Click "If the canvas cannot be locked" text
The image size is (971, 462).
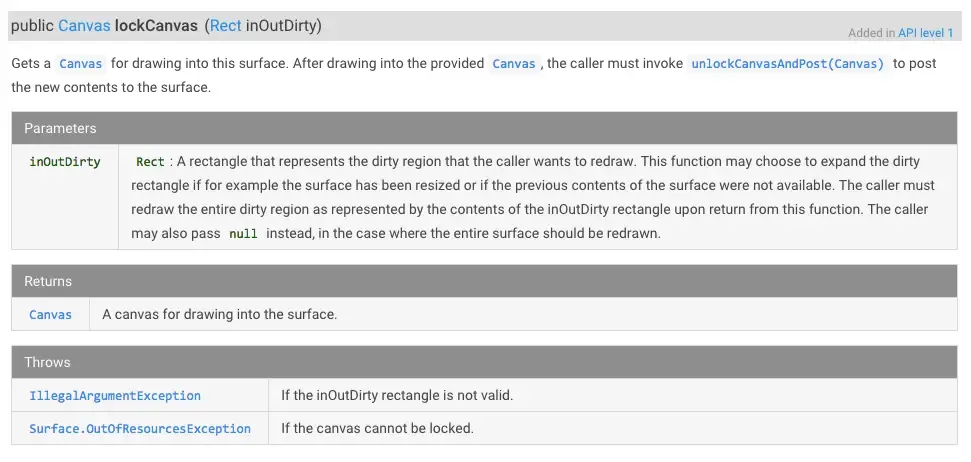[377, 429]
